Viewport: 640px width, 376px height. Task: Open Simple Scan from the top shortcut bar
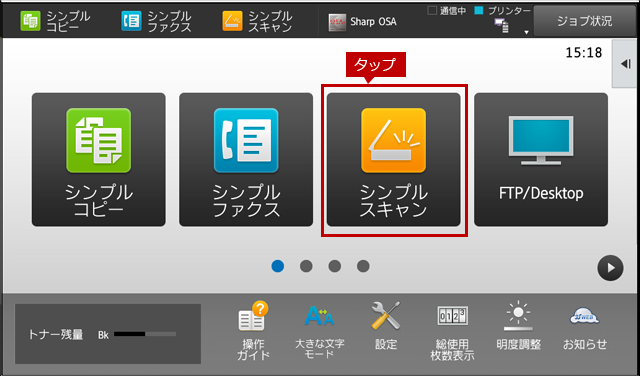(258, 21)
